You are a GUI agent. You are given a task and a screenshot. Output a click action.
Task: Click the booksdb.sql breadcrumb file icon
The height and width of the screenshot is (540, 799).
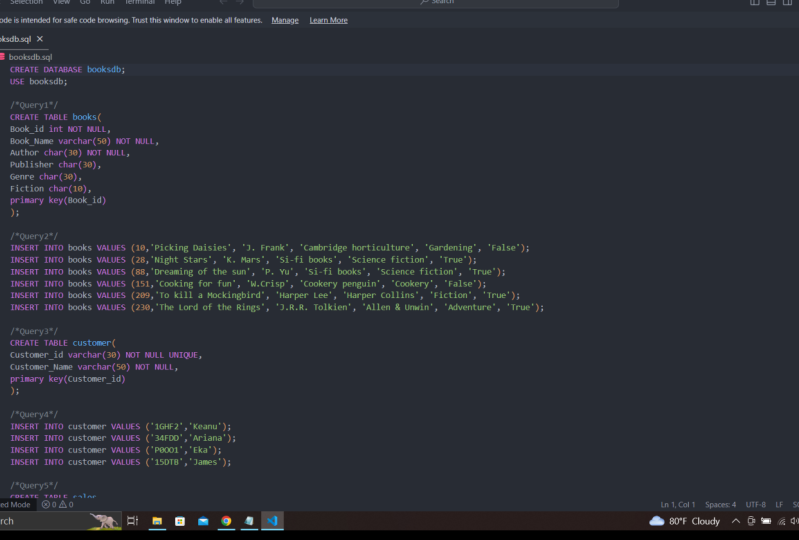point(3,57)
